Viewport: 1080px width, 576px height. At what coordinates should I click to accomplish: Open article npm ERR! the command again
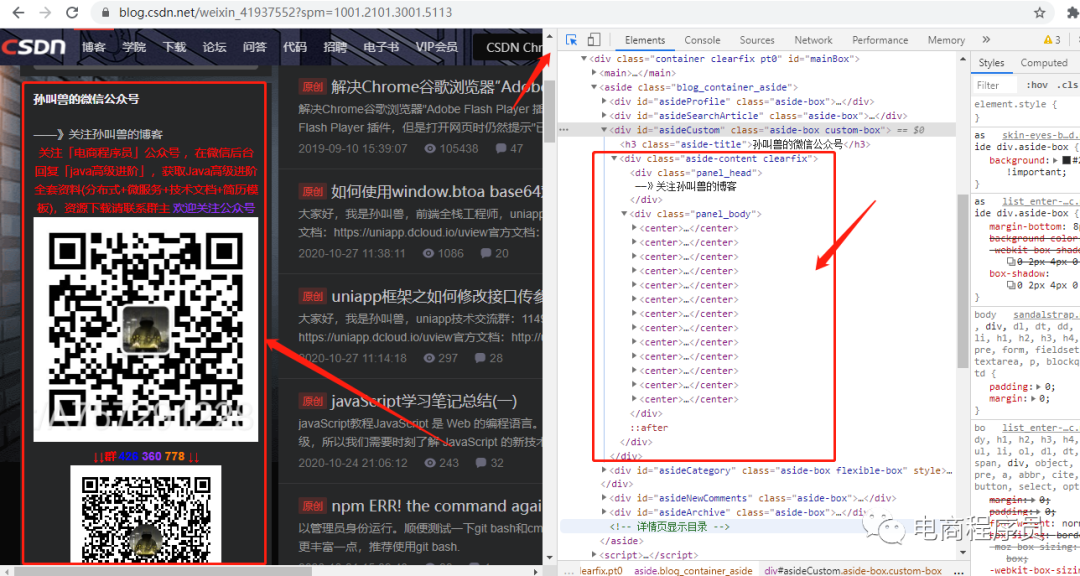click(x=437, y=506)
